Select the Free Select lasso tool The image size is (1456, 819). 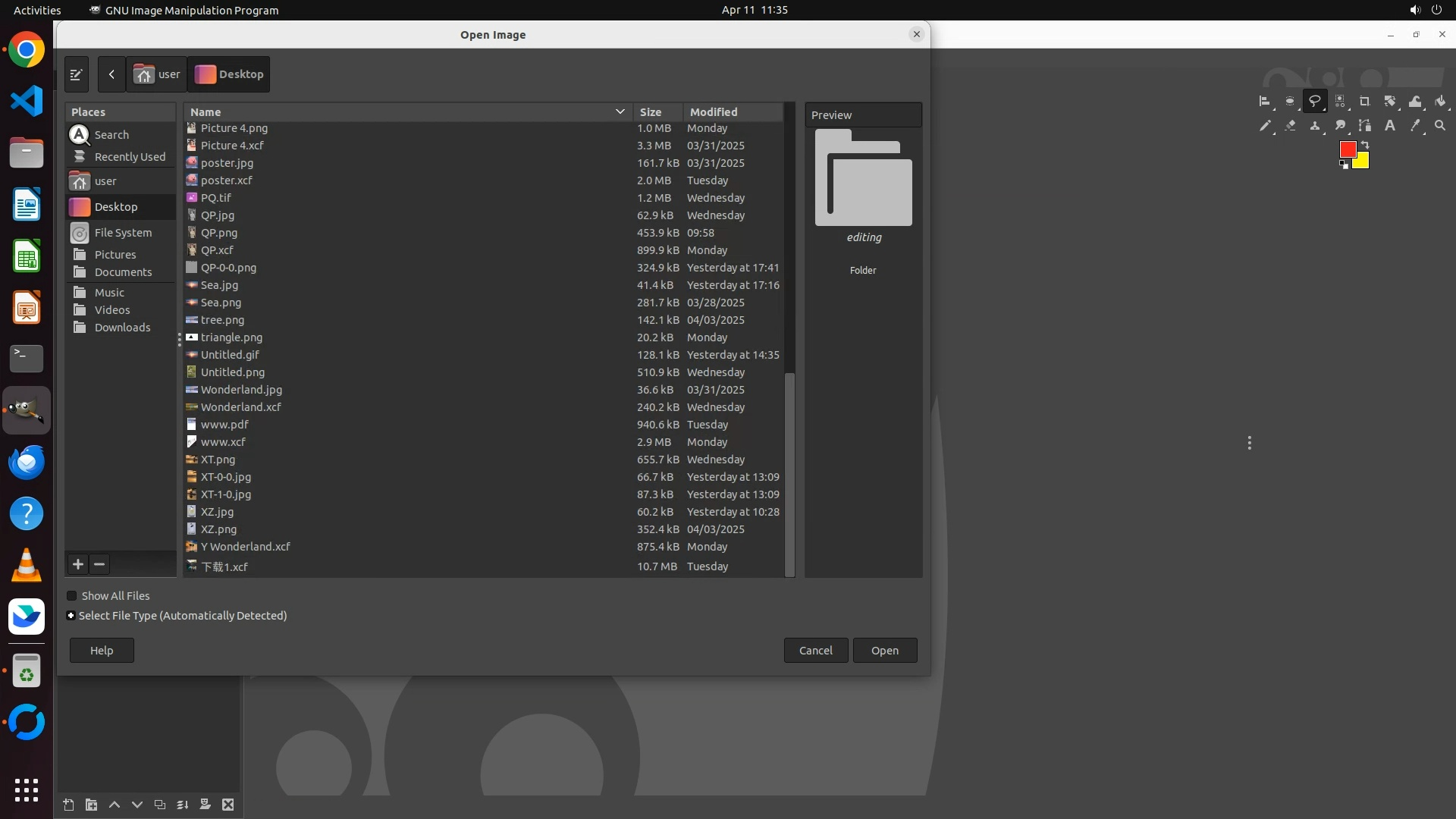pyautogui.click(x=1314, y=101)
